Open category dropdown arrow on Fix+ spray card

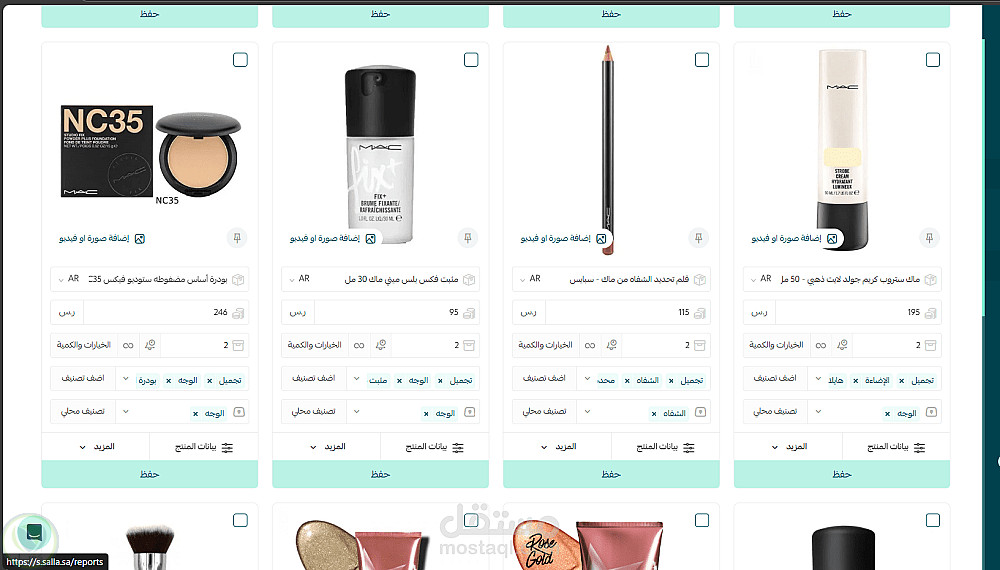coord(357,379)
